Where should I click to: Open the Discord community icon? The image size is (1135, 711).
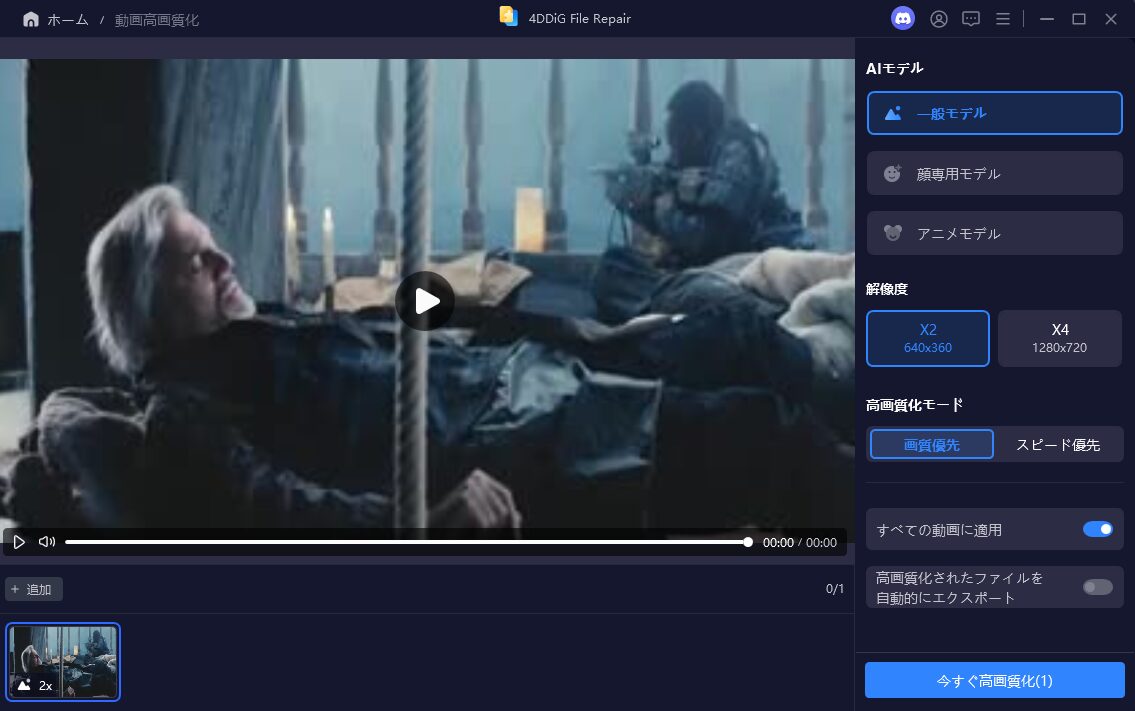point(903,19)
